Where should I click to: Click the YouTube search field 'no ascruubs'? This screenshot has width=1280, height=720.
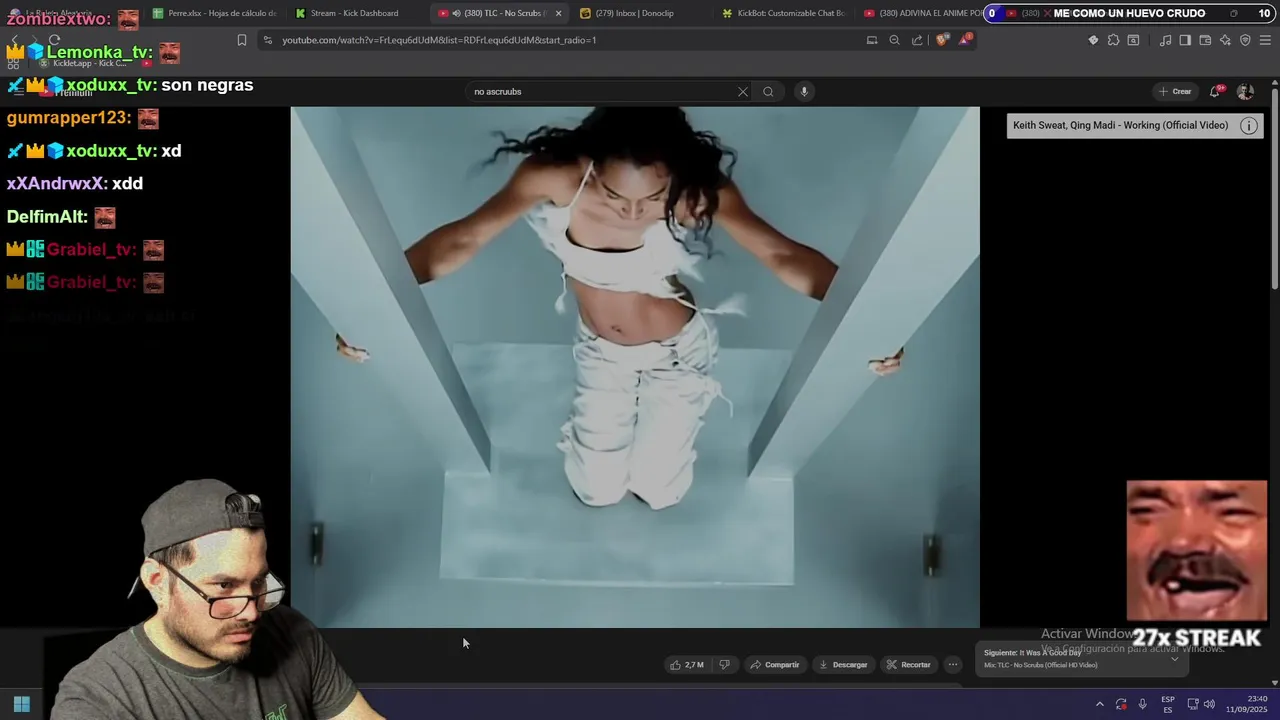point(603,91)
